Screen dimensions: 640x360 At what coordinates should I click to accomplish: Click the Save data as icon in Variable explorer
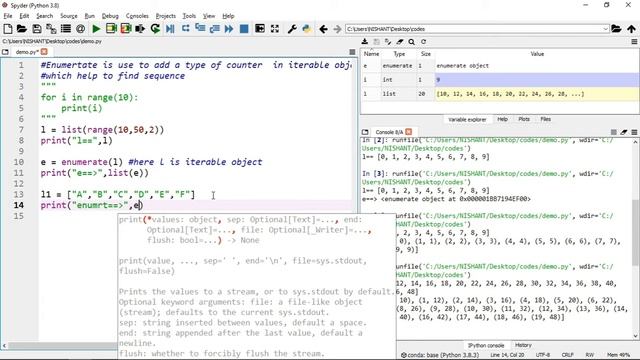(x=376, y=42)
